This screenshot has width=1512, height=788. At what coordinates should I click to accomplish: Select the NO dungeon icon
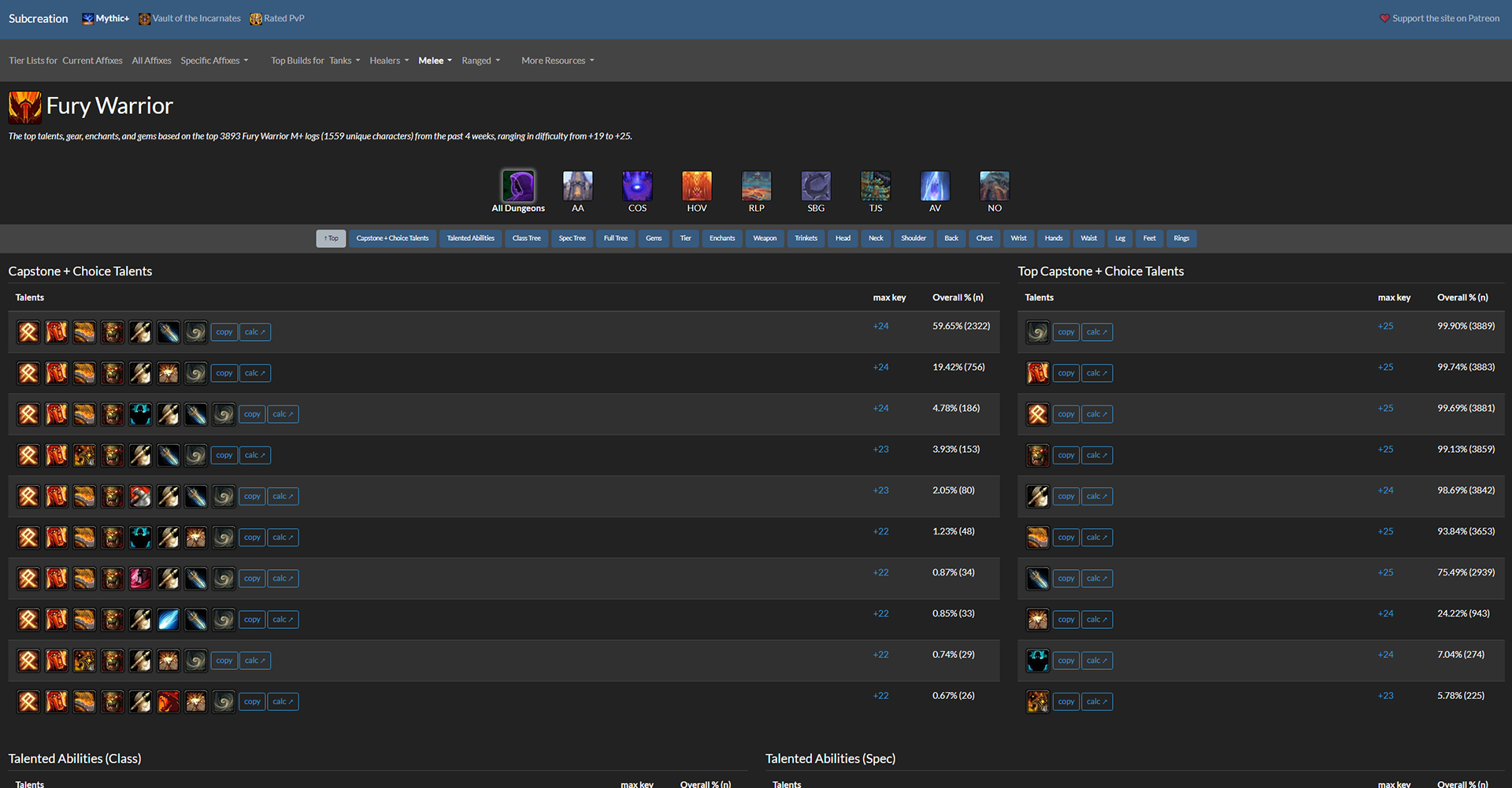995,186
